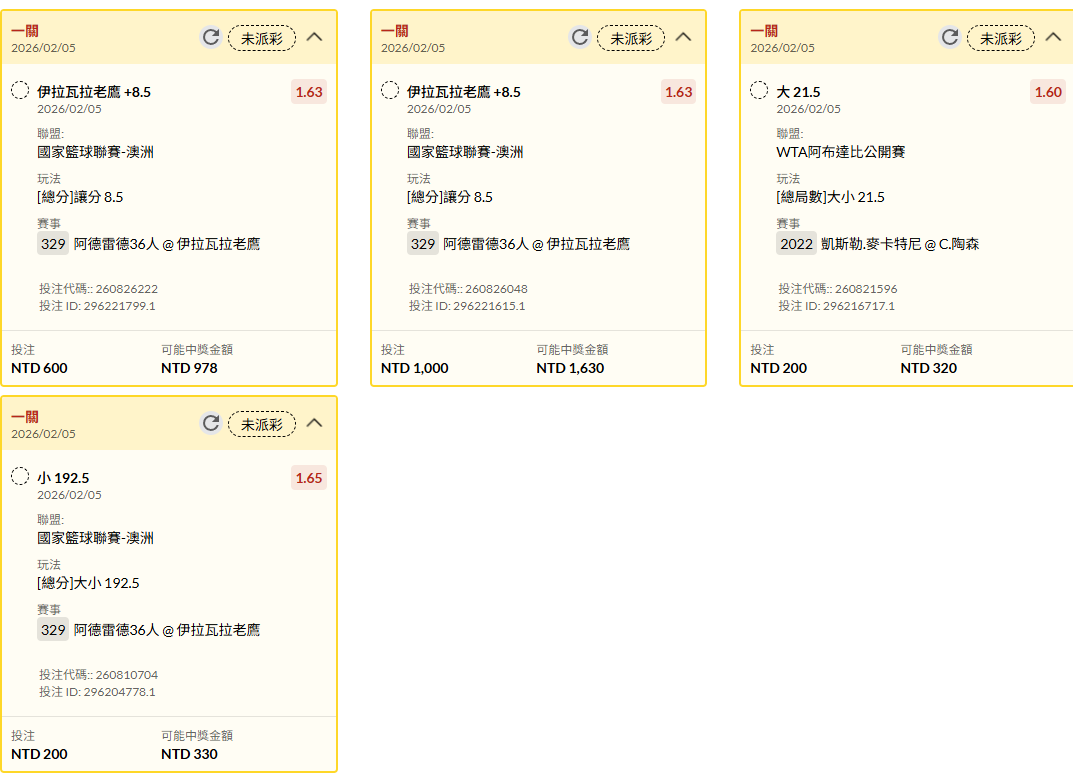Click the 1.63 odds in NTD 600 card
The height and width of the screenshot is (773, 1073).
309,92
